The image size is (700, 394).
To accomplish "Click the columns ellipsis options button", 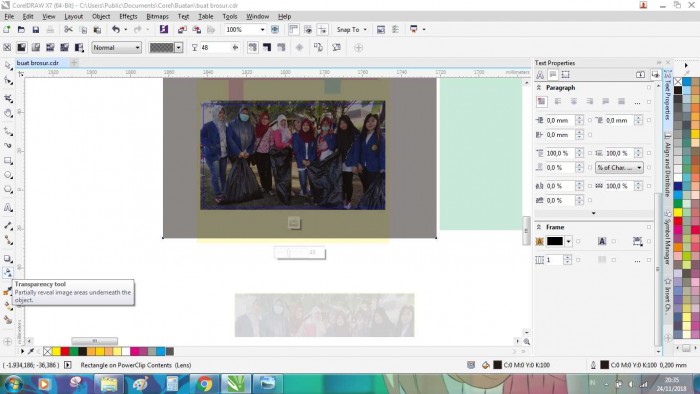I will tap(637, 260).
